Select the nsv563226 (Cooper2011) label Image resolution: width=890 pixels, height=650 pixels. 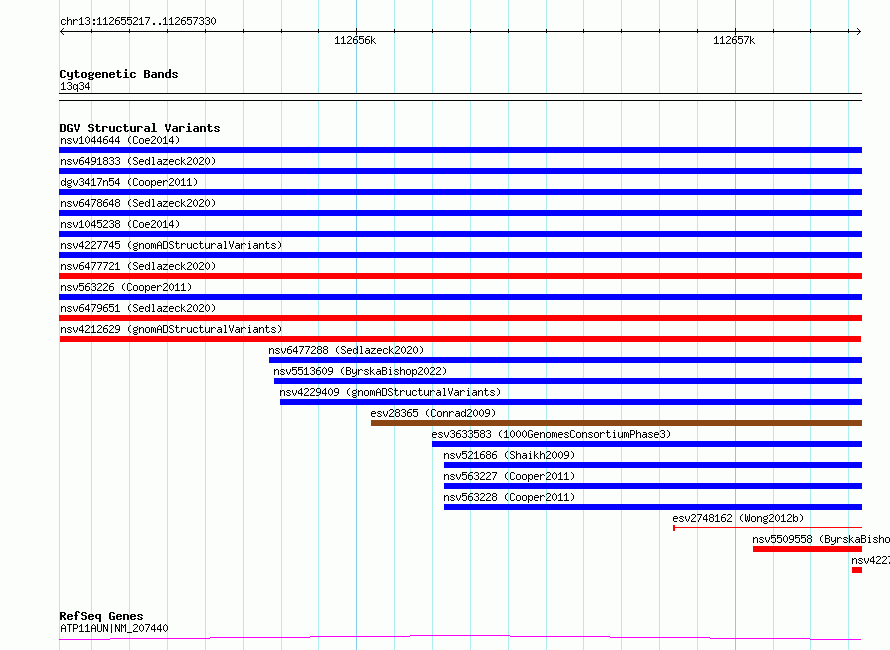pyautogui.click(x=126, y=287)
